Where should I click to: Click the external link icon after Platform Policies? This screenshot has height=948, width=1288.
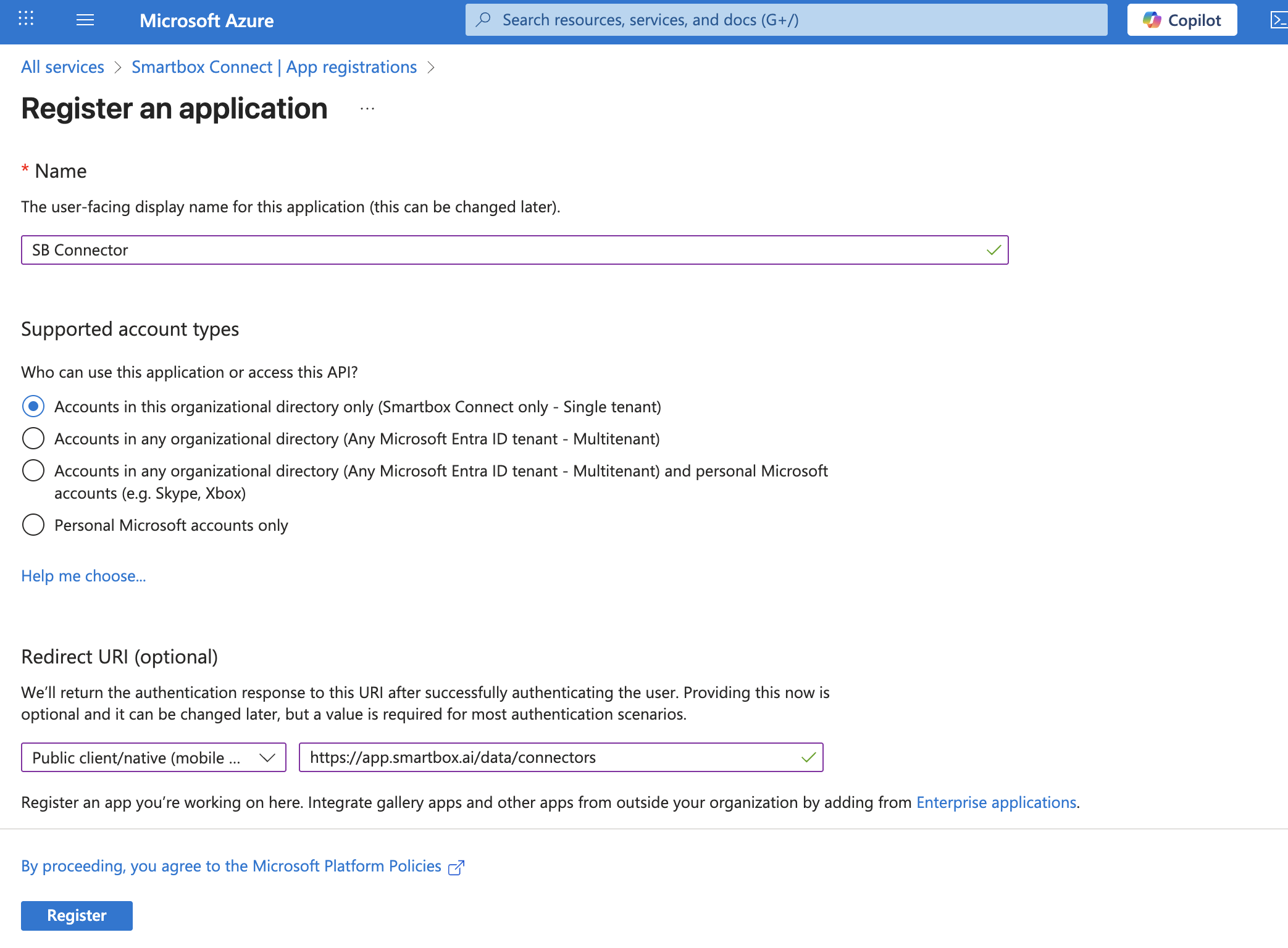coord(456,867)
